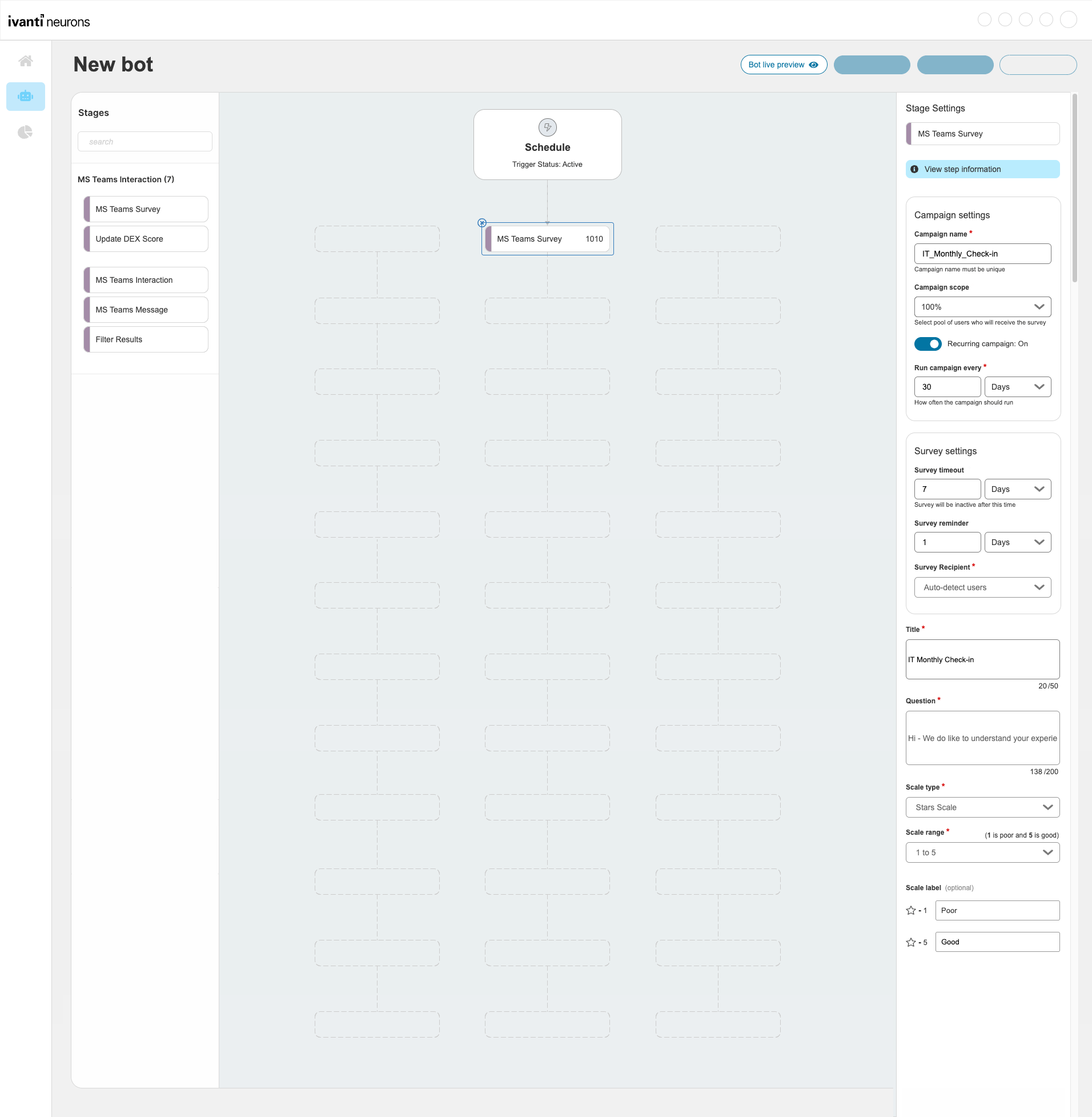This screenshot has width=1092, height=1117.
Task: Click the star icon for label 5
Action: (911, 943)
